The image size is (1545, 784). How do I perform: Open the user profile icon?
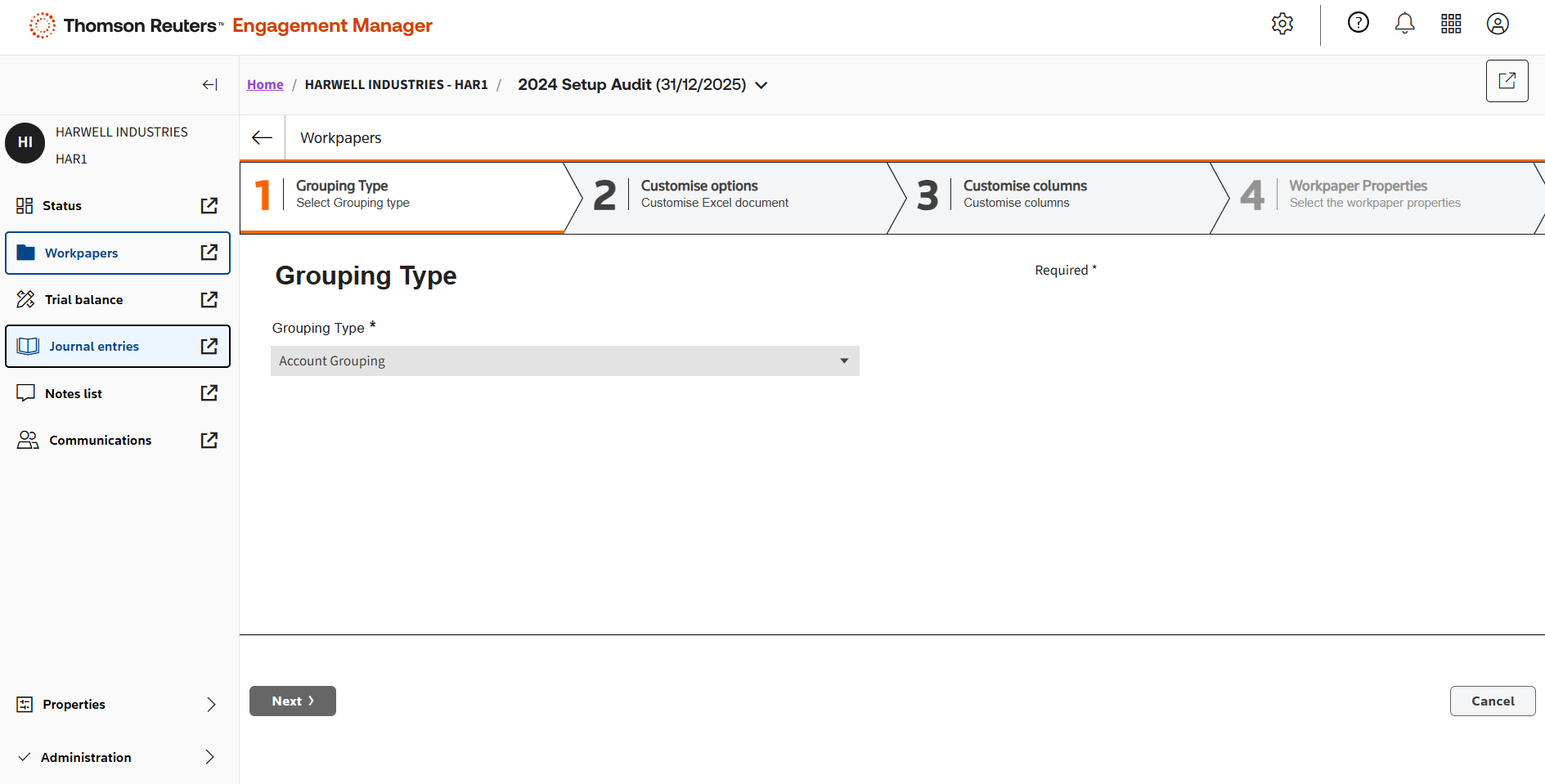click(x=1497, y=24)
